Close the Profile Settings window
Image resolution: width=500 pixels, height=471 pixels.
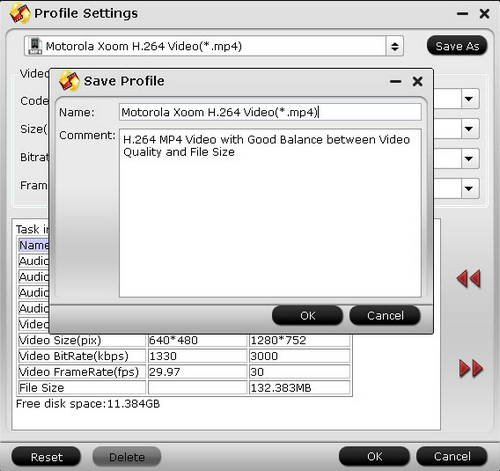(484, 14)
